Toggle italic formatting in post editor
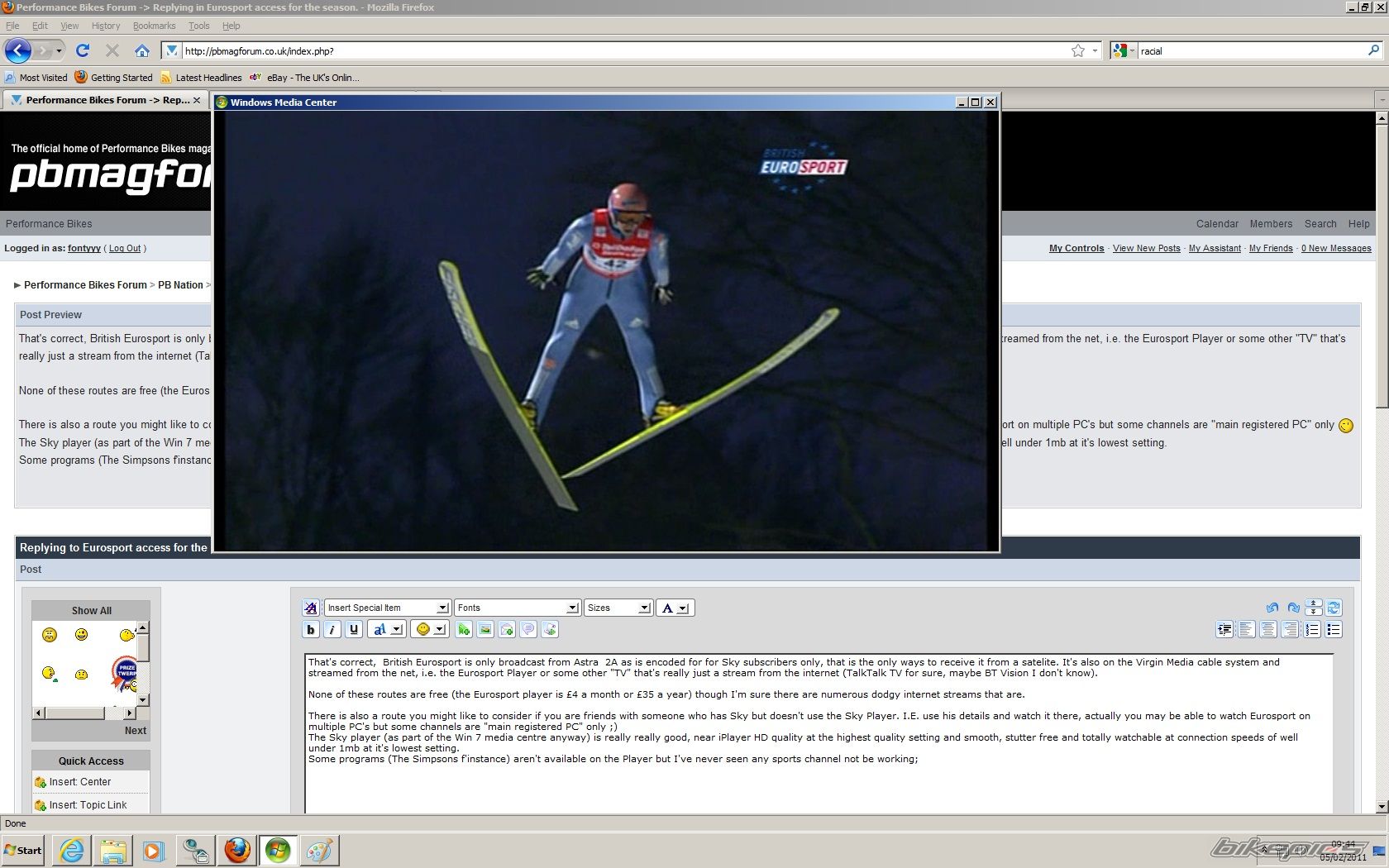1389x868 pixels. 332,630
